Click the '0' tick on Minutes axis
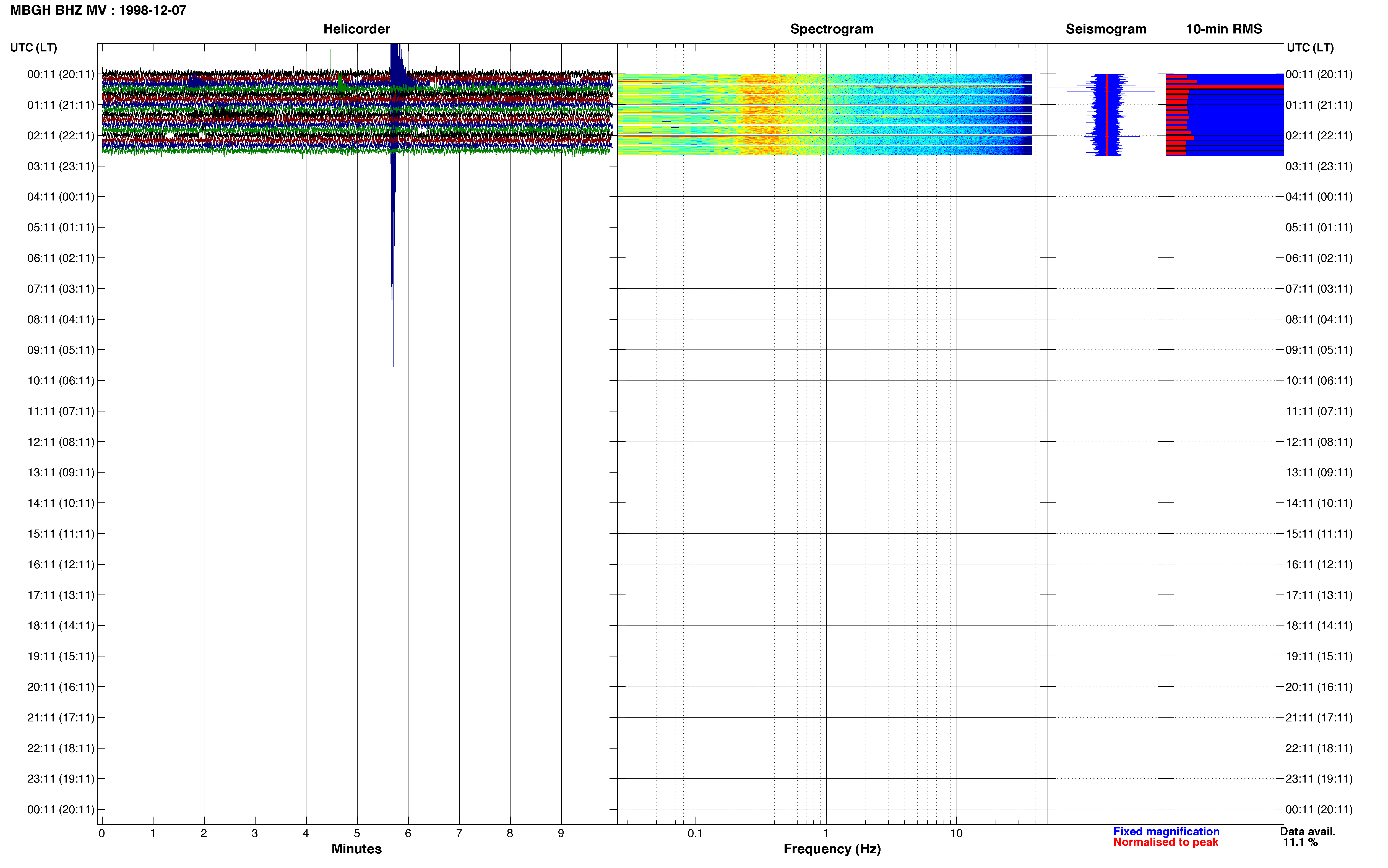Screen dimensions: 1388x868 [101, 833]
